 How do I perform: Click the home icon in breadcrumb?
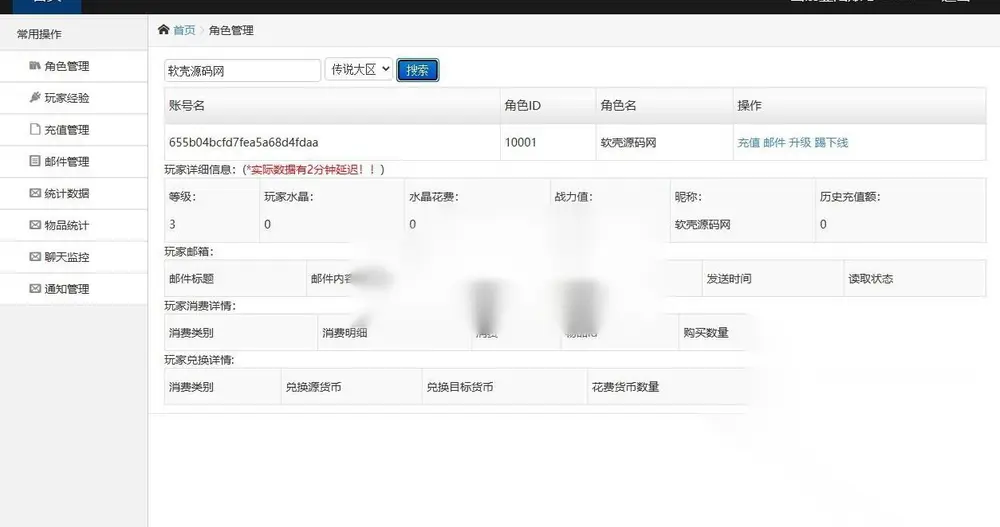163,29
